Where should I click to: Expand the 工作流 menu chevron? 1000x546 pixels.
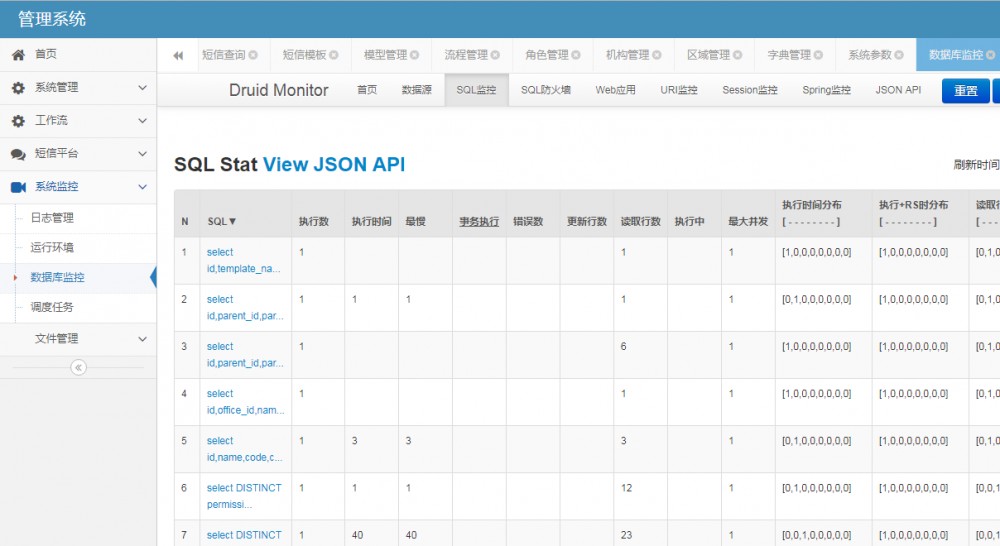(x=142, y=121)
